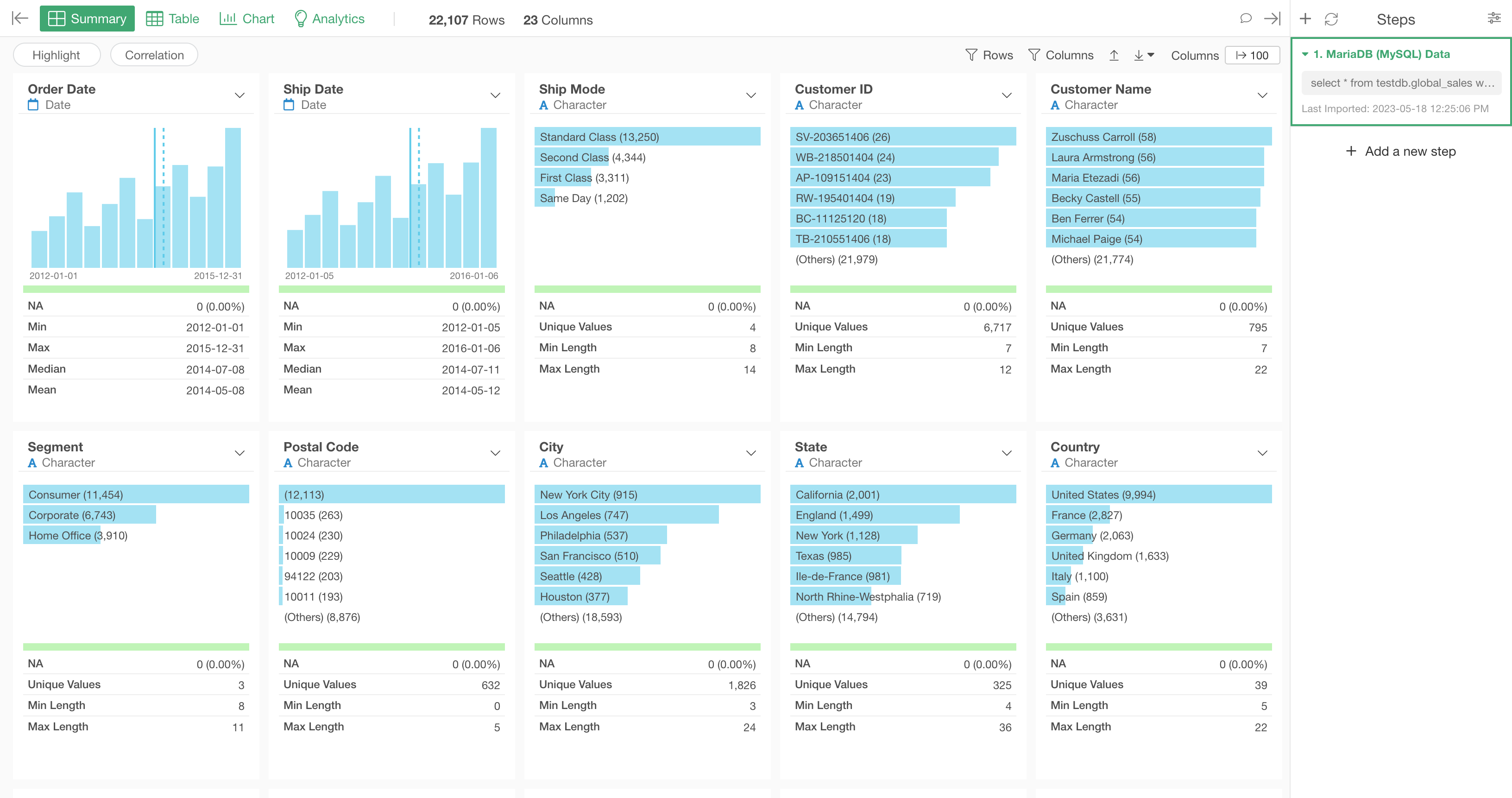
Task: Open Steps settings sliders icon
Action: [1494, 18]
